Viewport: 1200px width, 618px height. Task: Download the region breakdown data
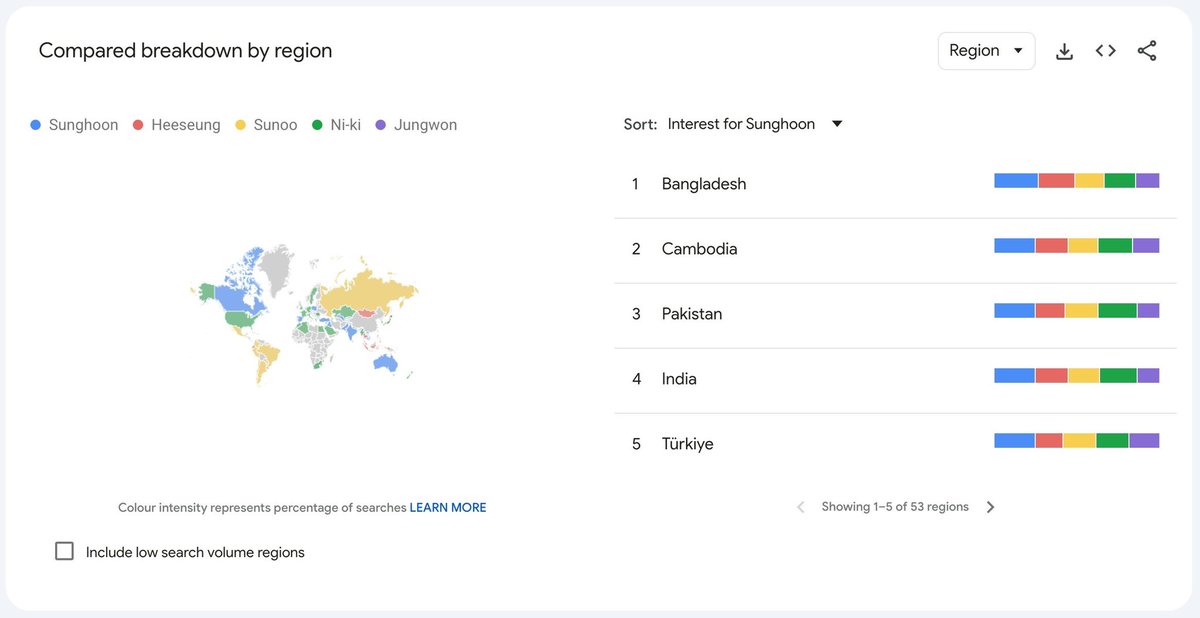1064,51
